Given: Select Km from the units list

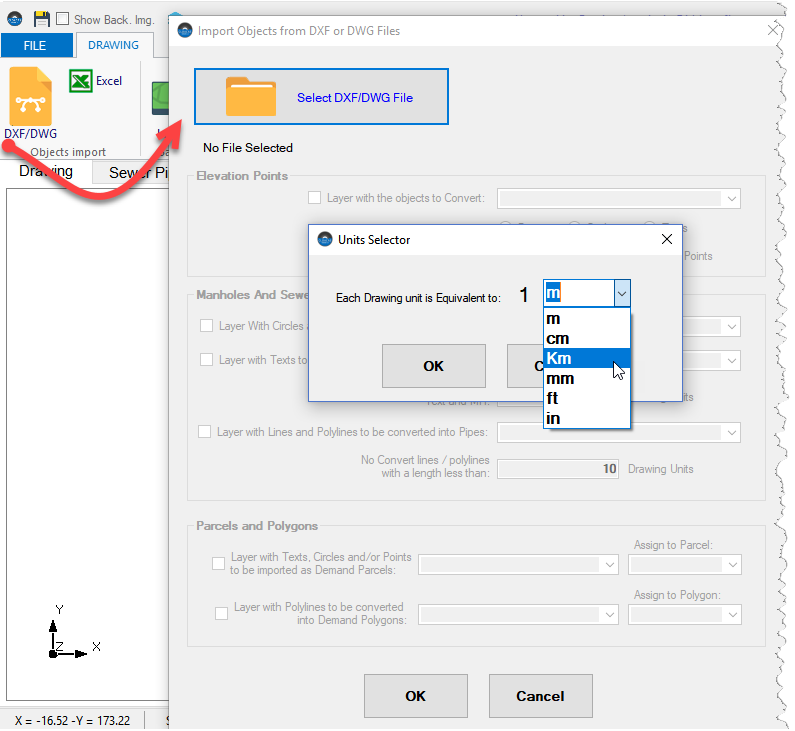Looking at the screenshot, I should pos(559,359).
